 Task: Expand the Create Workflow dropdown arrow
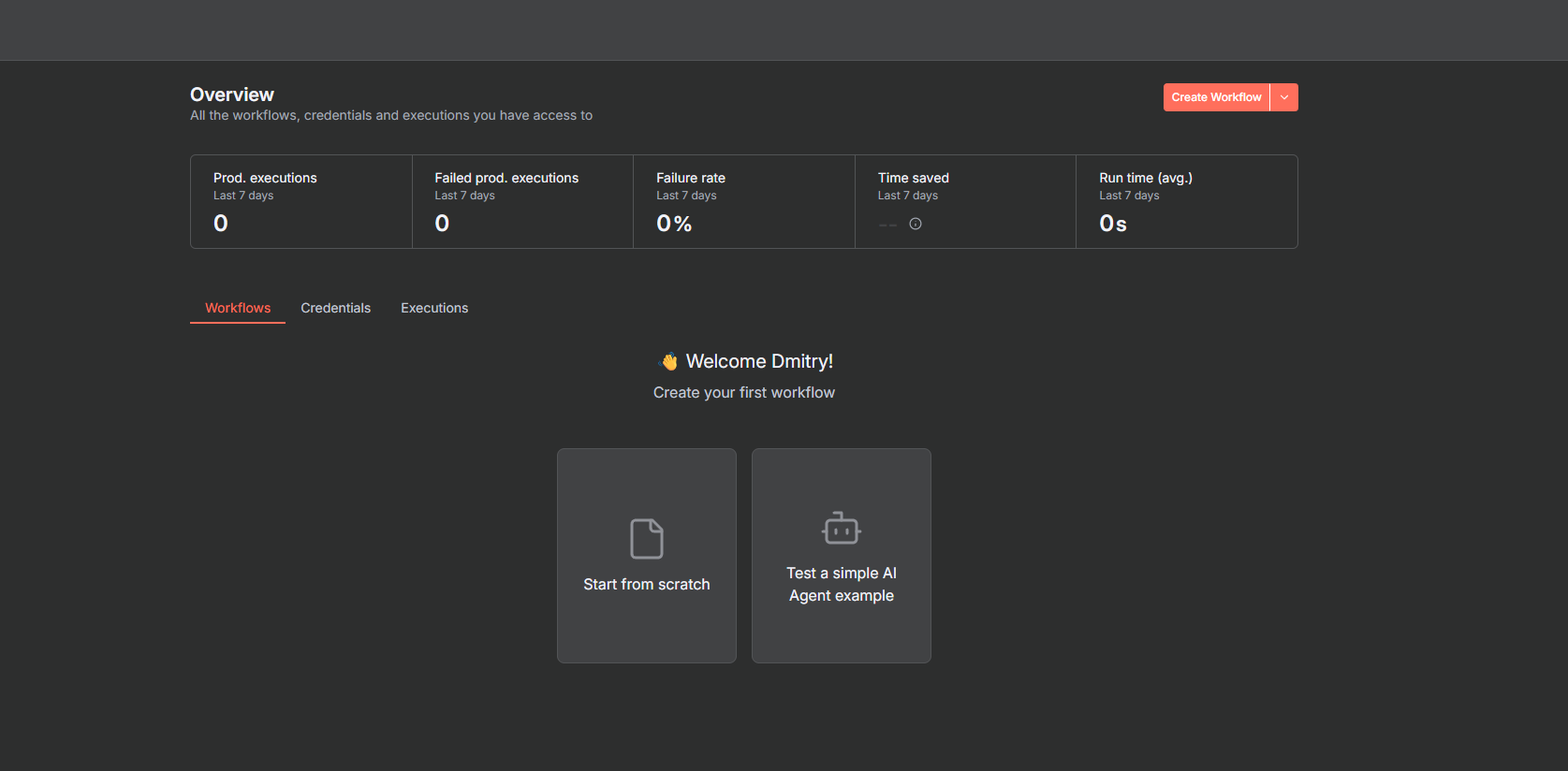click(1284, 97)
